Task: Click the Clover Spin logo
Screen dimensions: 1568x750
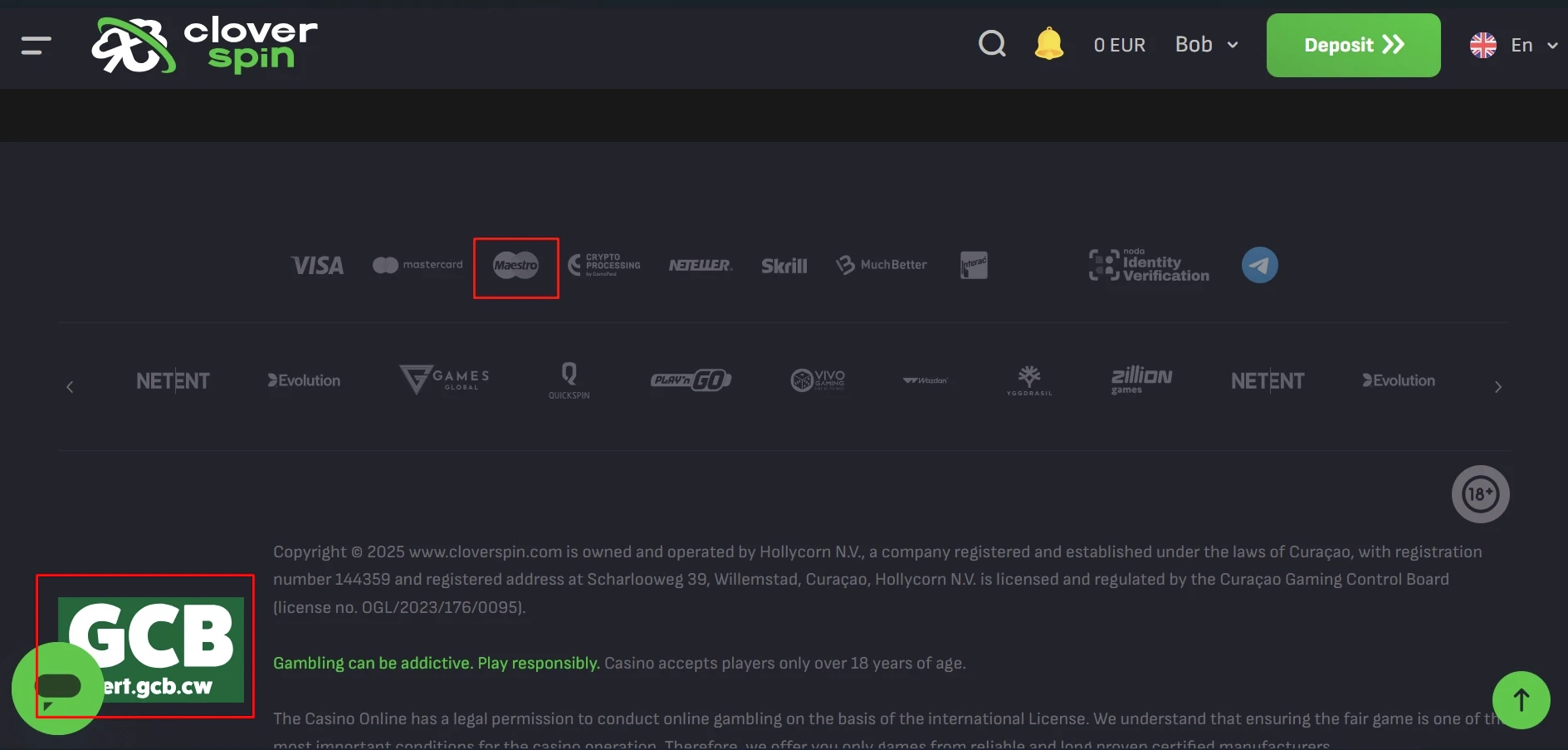Action: coord(204,45)
